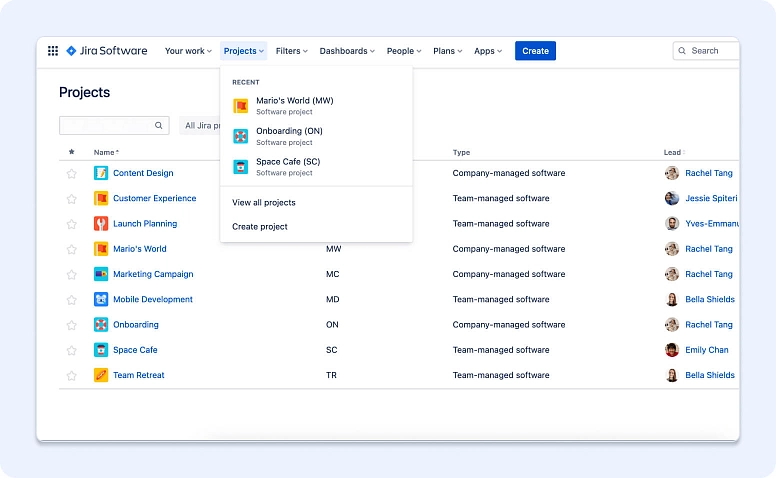Select Mario's World (MW) from recent projects
776x478 pixels.
316,105
